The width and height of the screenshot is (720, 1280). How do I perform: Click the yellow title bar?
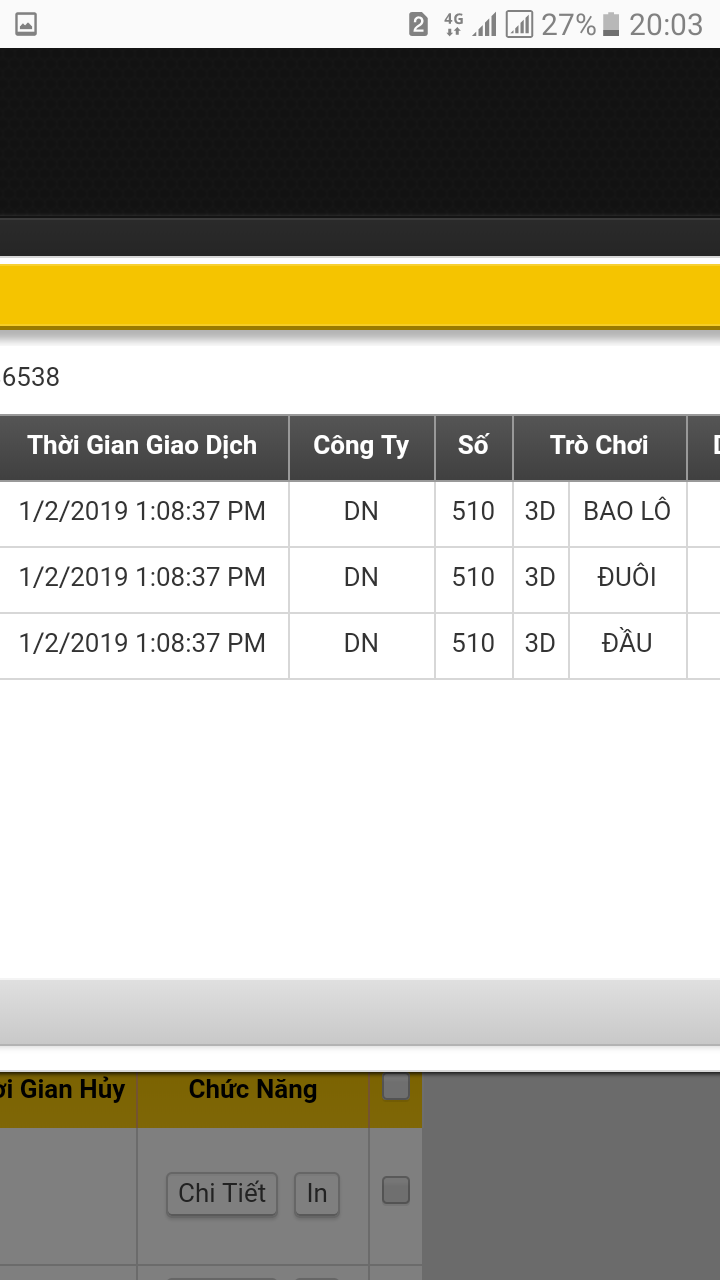[360, 295]
